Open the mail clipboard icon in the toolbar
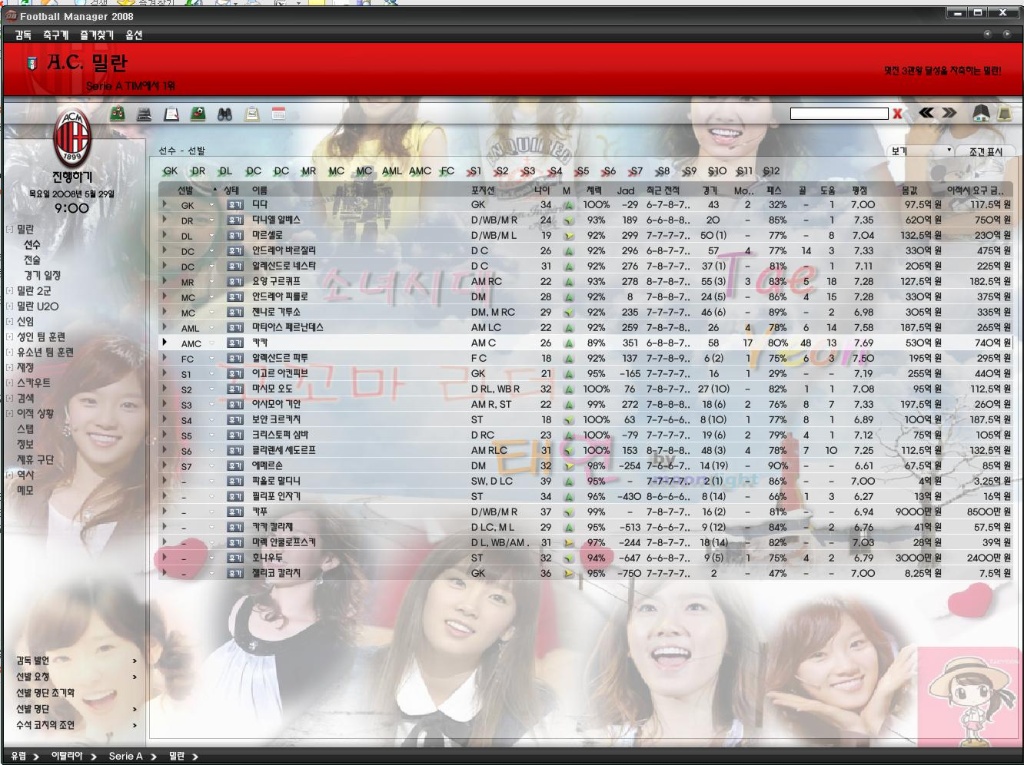 (252, 114)
